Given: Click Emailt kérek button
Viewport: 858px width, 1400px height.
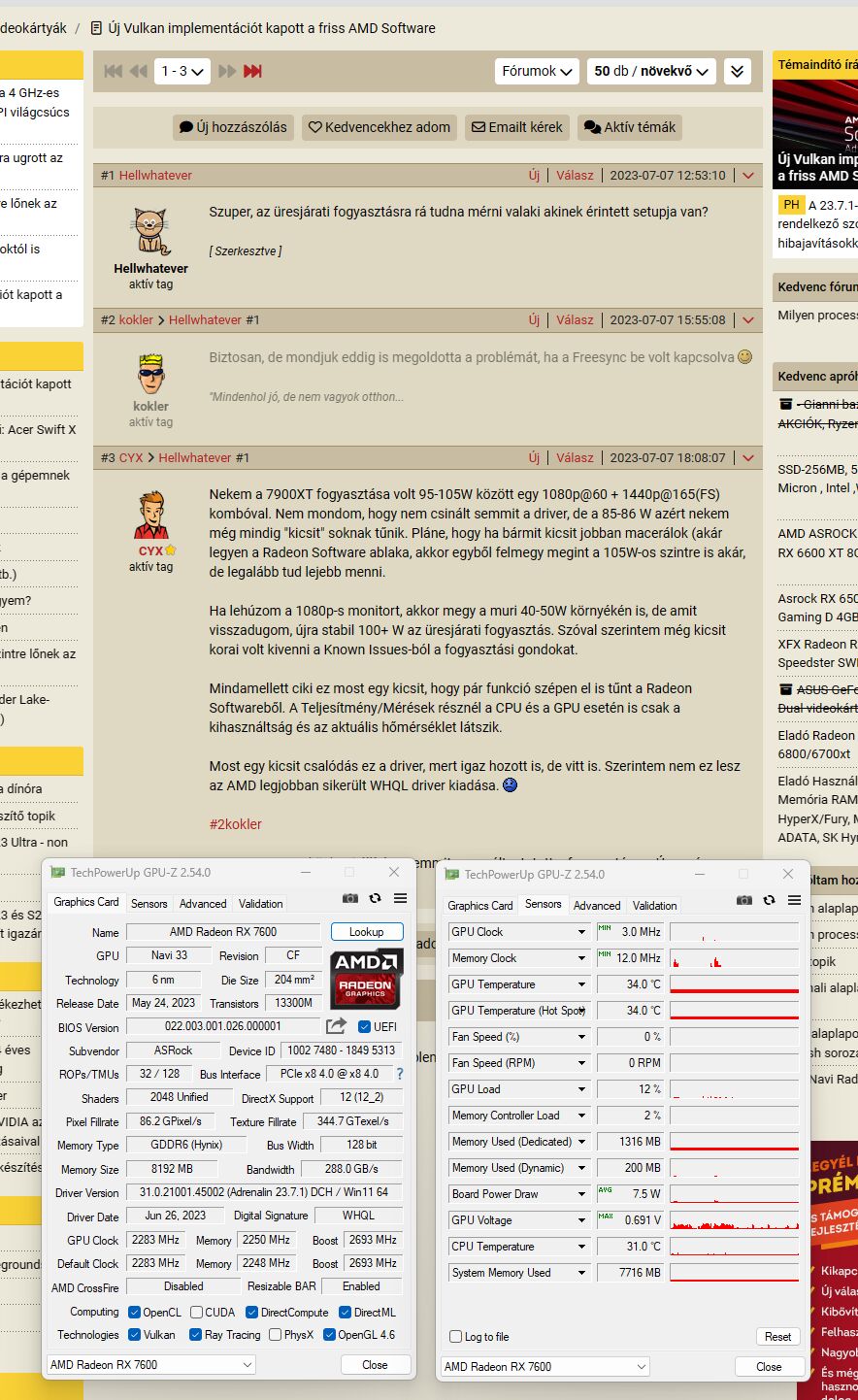Looking at the screenshot, I should [x=517, y=127].
